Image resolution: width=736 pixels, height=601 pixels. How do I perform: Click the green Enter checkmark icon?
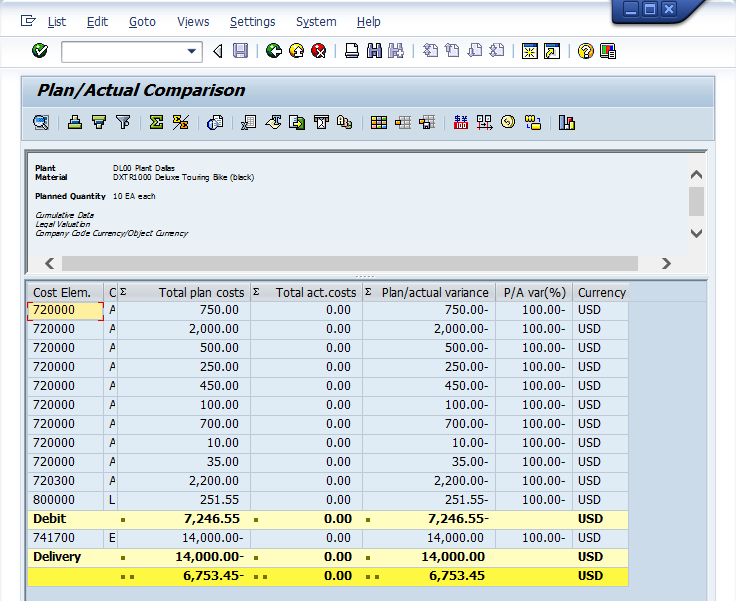(40, 50)
